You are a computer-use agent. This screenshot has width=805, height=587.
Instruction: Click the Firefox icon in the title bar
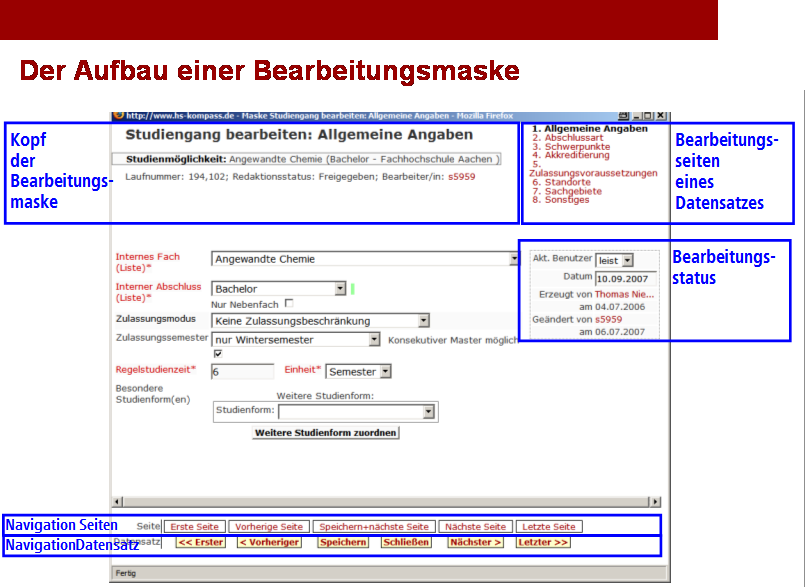click(x=119, y=116)
